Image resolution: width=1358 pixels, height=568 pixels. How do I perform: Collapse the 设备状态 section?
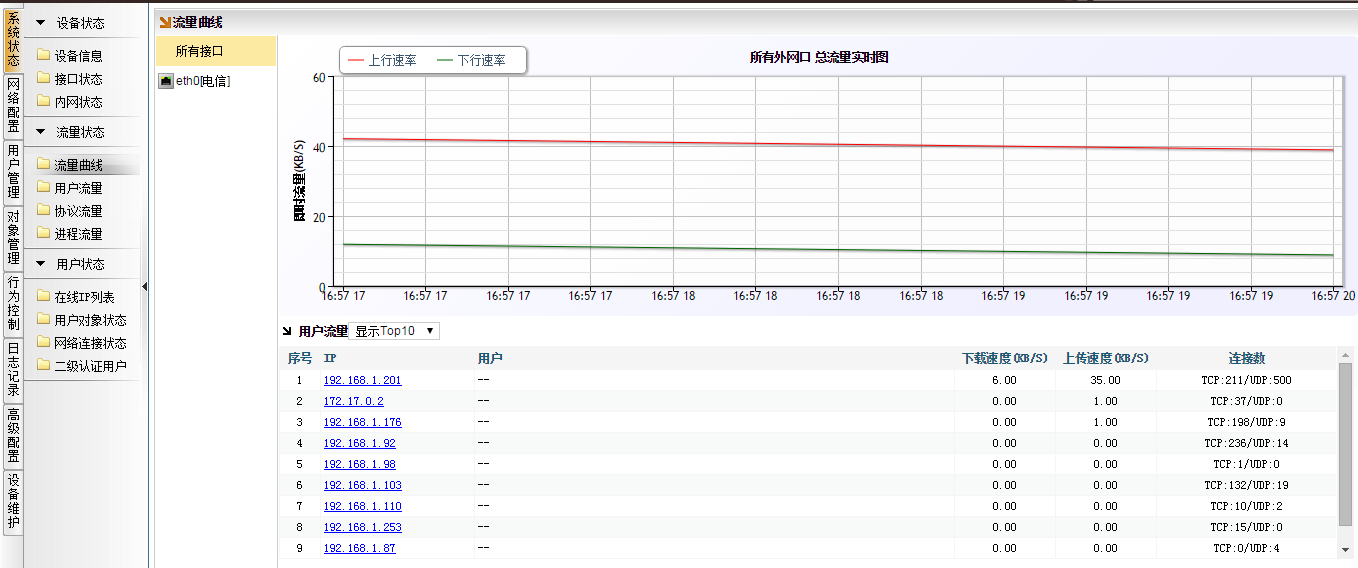[x=41, y=23]
